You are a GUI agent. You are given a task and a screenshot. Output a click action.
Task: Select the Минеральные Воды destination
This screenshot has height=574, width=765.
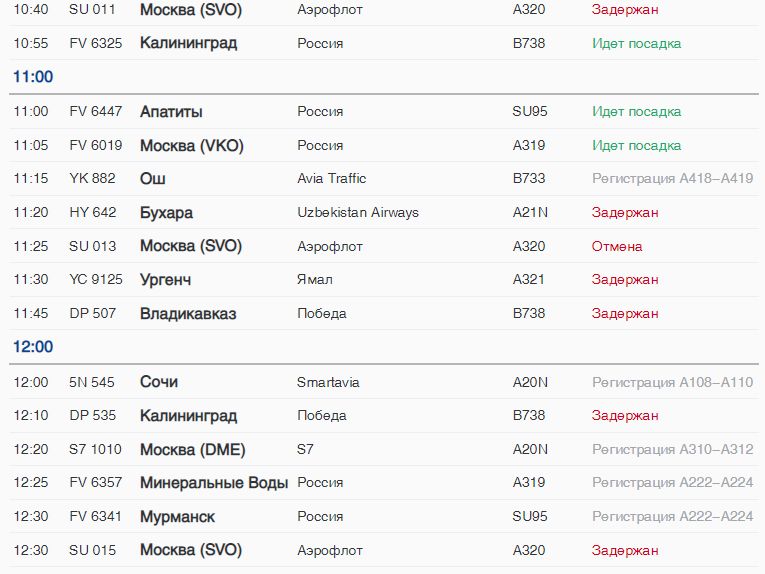[x=214, y=483]
